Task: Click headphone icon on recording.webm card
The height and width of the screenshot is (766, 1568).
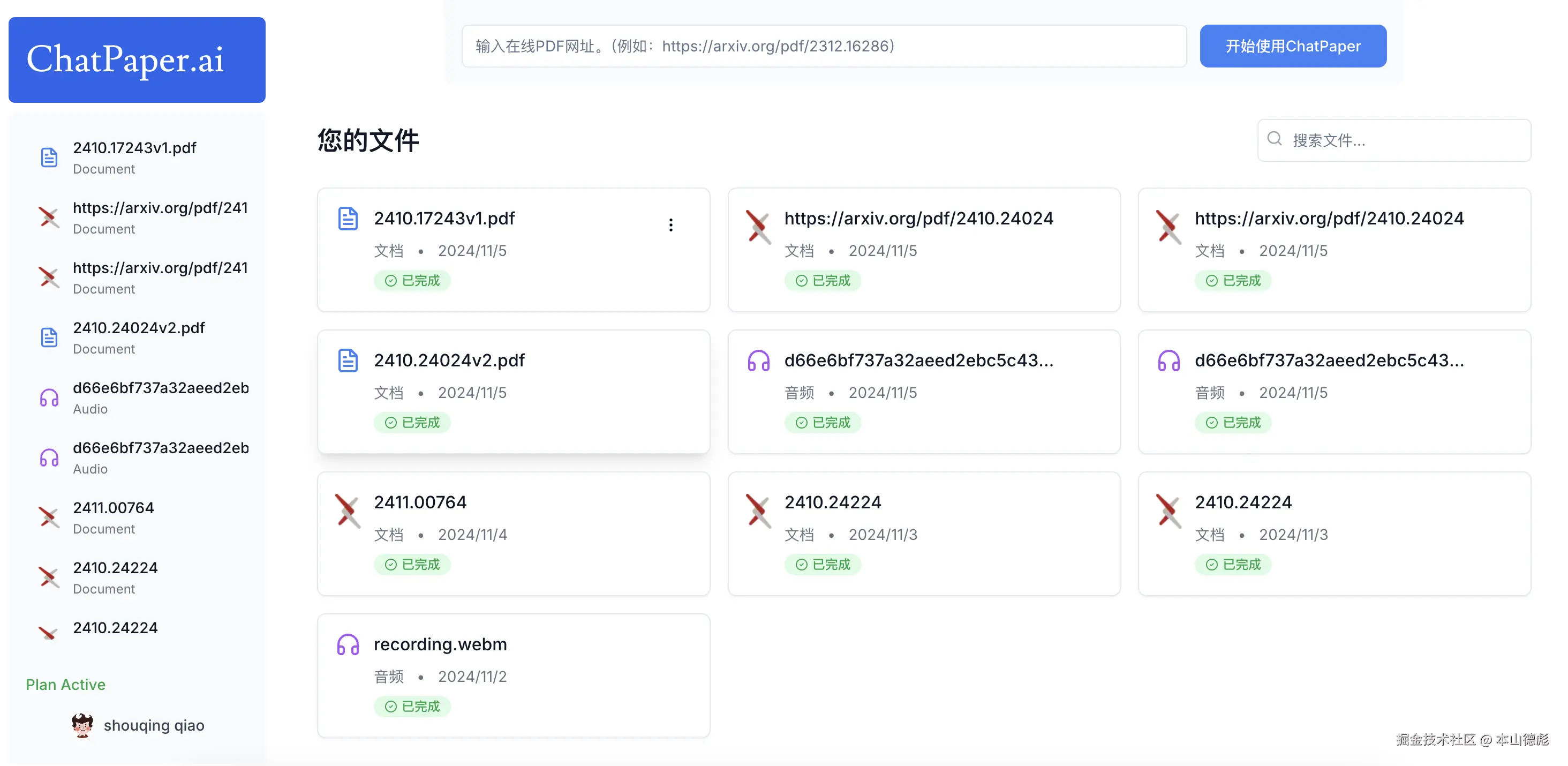Action: [348, 644]
